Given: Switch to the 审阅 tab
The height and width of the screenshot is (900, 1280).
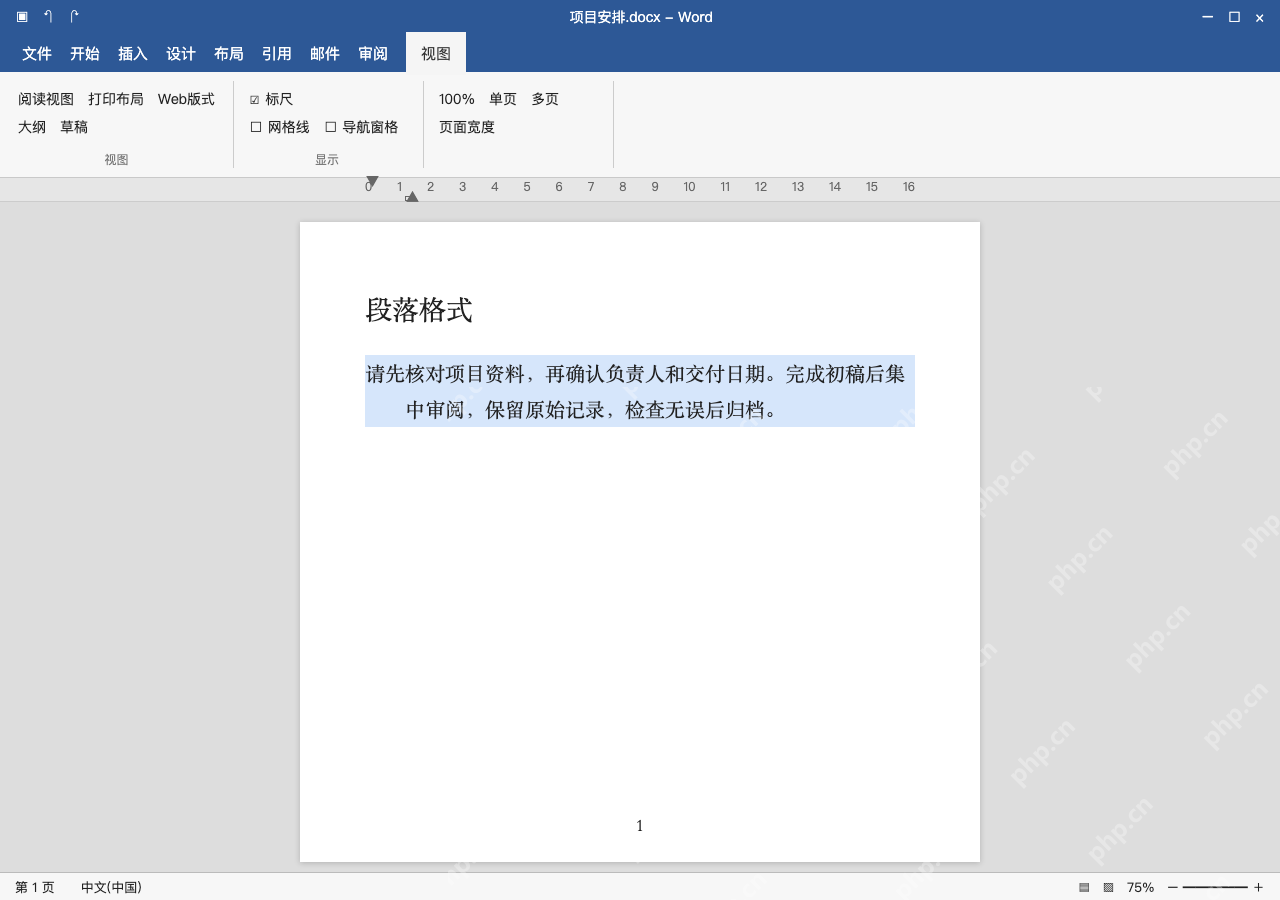Looking at the screenshot, I should [373, 54].
